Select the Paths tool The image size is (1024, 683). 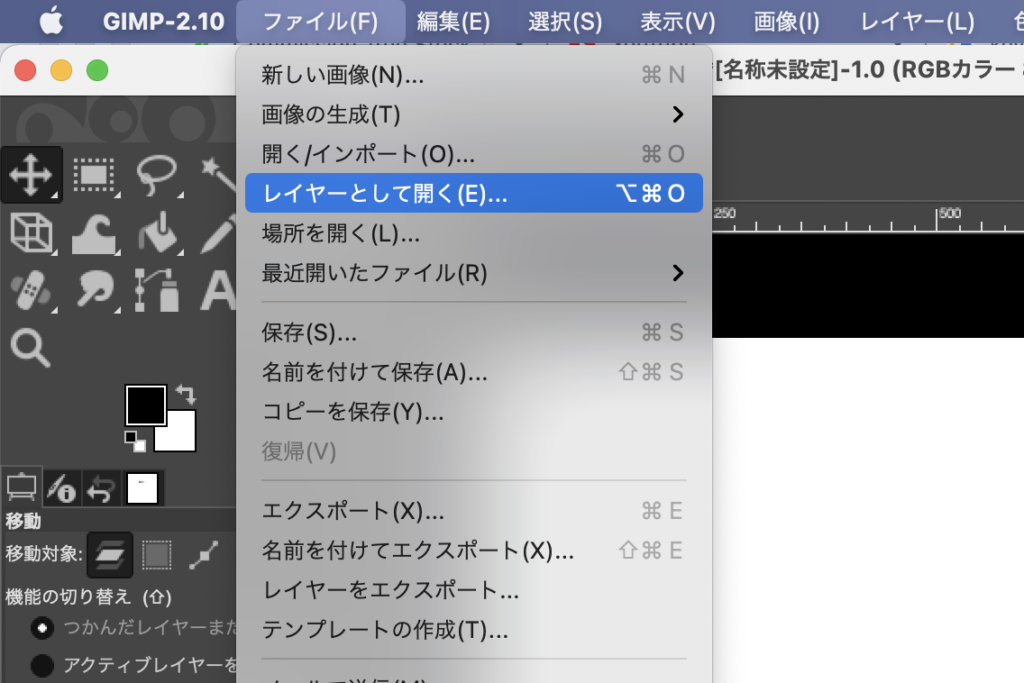point(157,291)
